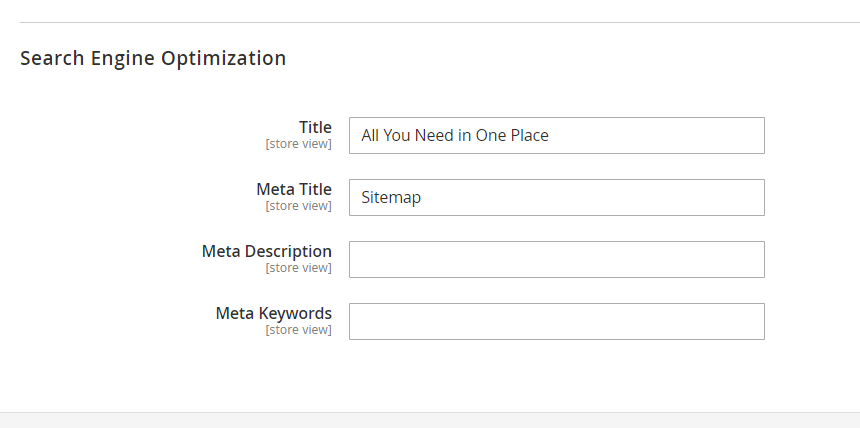860x428 pixels.
Task: Place cursor on 'Sitemap' text
Action: pyautogui.click(x=391, y=198)
